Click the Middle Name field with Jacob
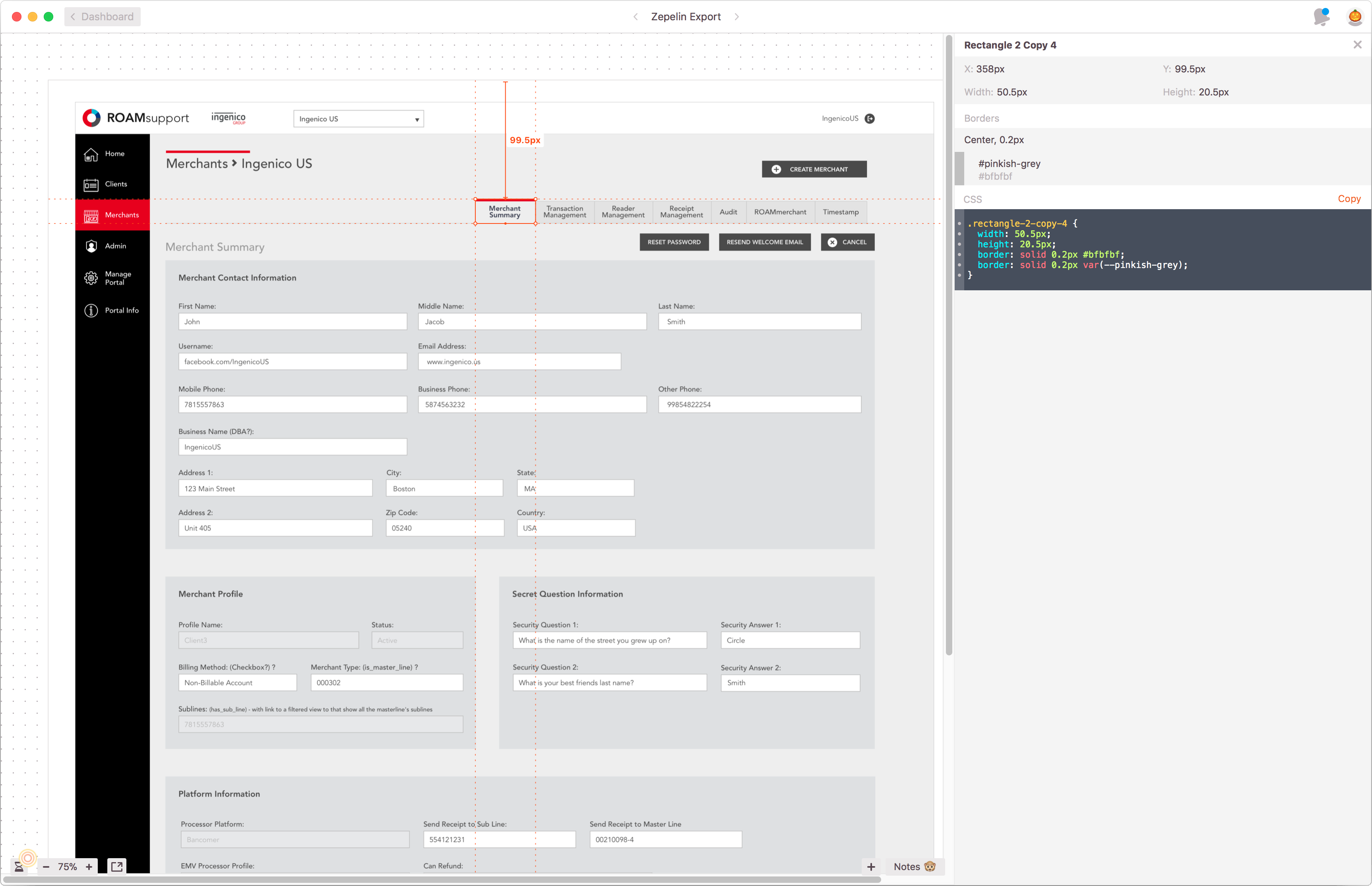The height and width of the screenshot is (886, 1372). [x=532, y=322]
